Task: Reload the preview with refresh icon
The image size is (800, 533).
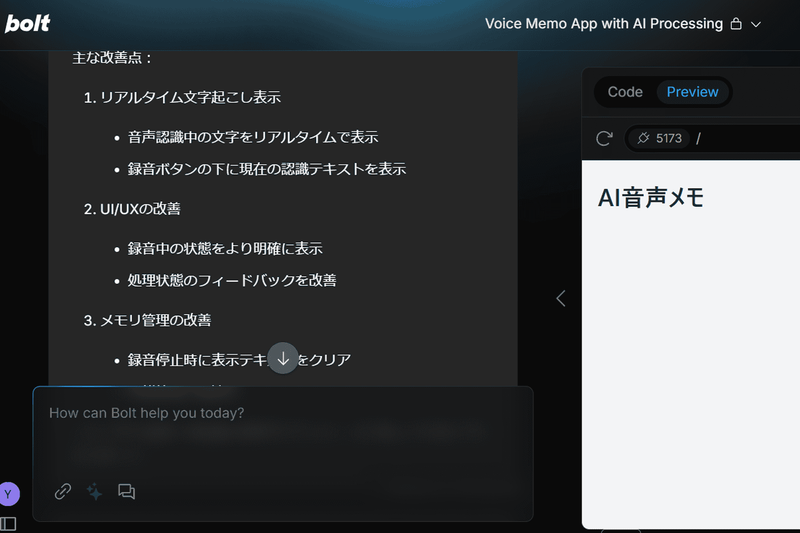Action: (604, 138)
